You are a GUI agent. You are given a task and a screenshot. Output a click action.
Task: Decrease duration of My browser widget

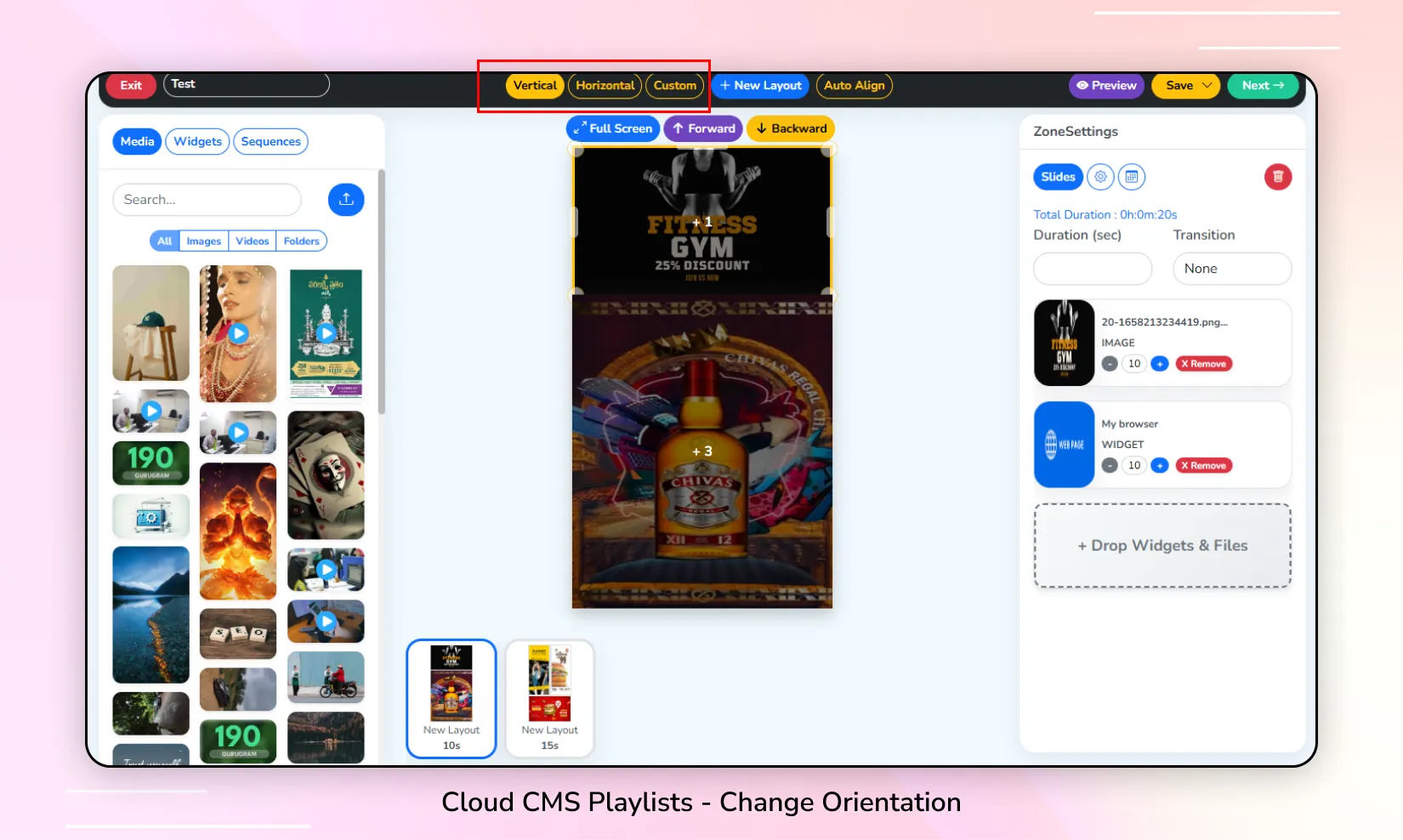(x=1110, y=466)
